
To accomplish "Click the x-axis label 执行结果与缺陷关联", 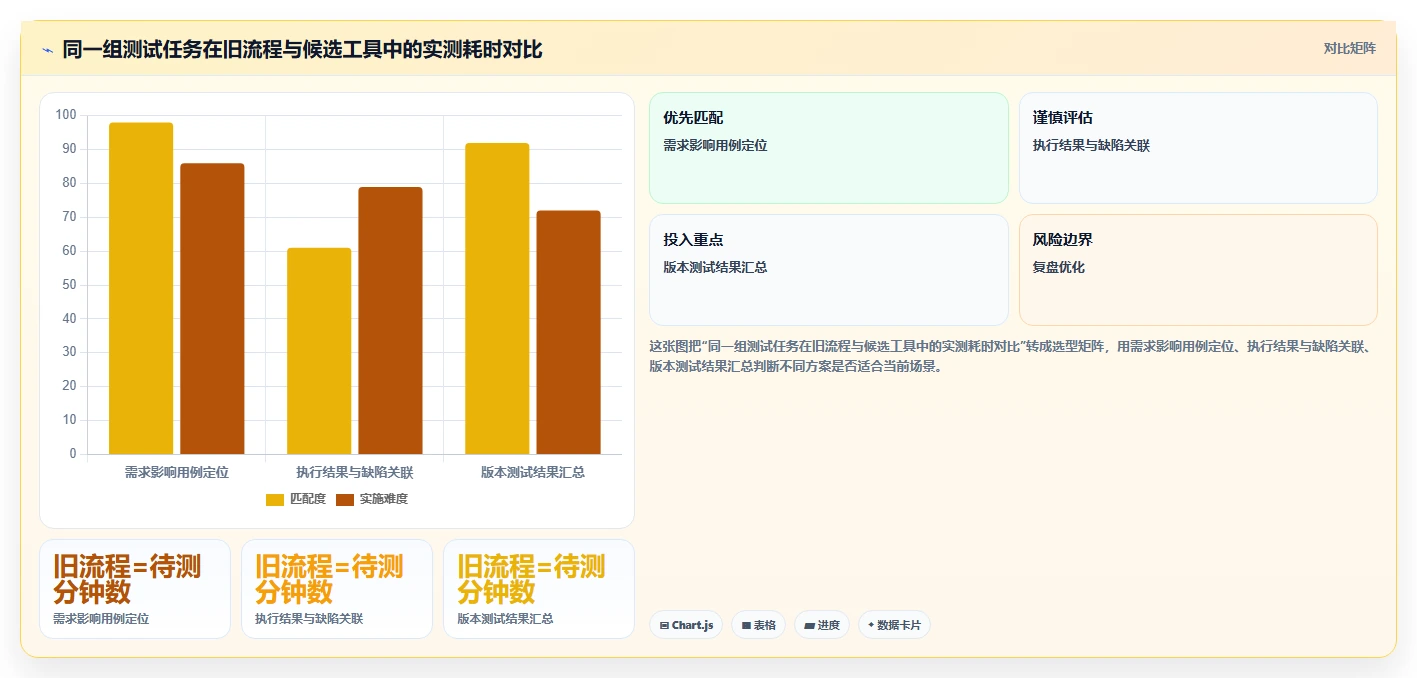I will [355, 472].
